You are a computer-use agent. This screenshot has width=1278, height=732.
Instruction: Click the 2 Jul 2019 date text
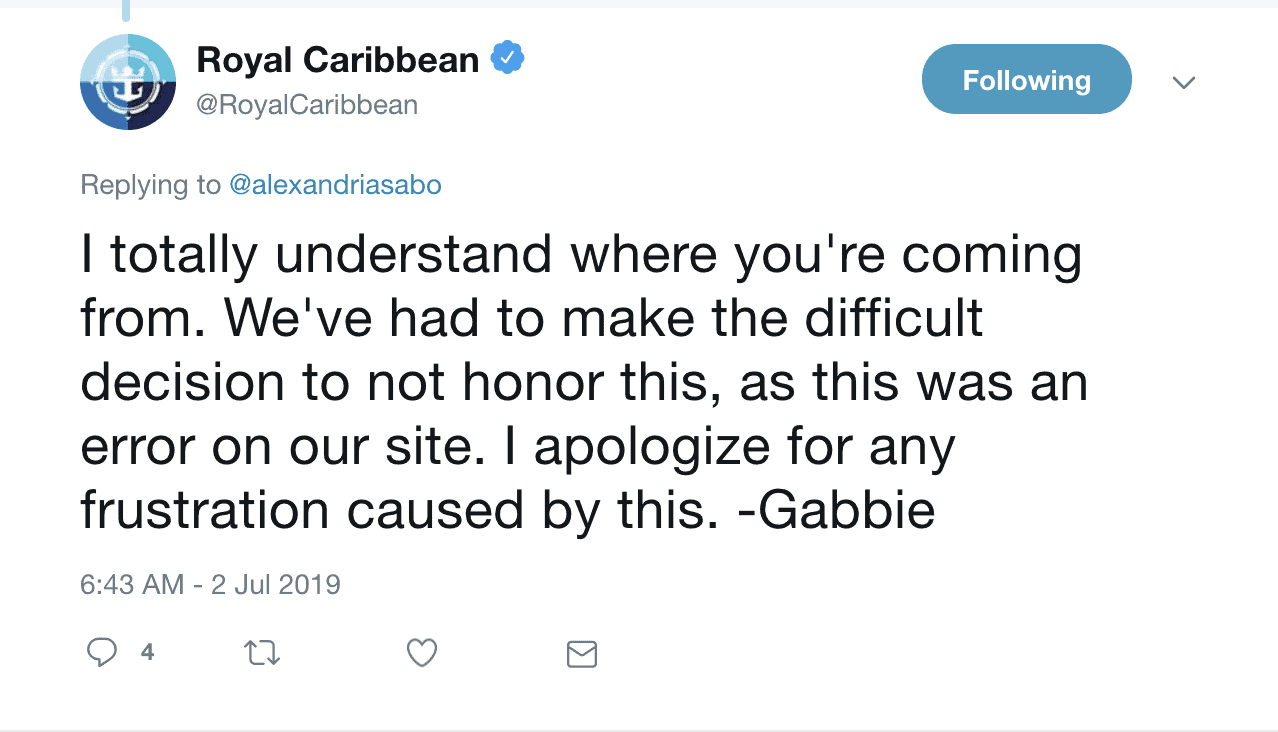(276, 584)
